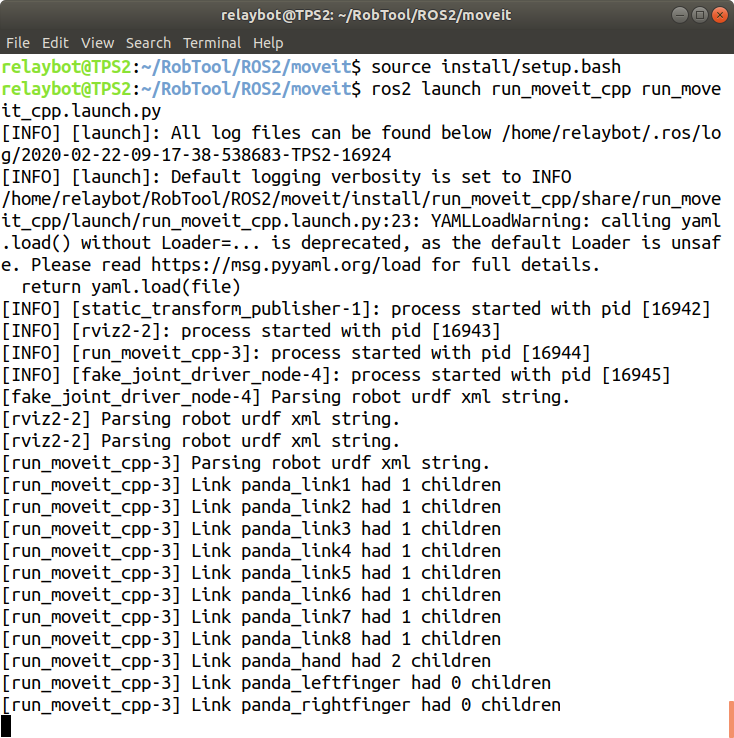Click the run_moveit_cpp-3 Parsing robot urdf line

pyautogui.click(x=246, y=463)
